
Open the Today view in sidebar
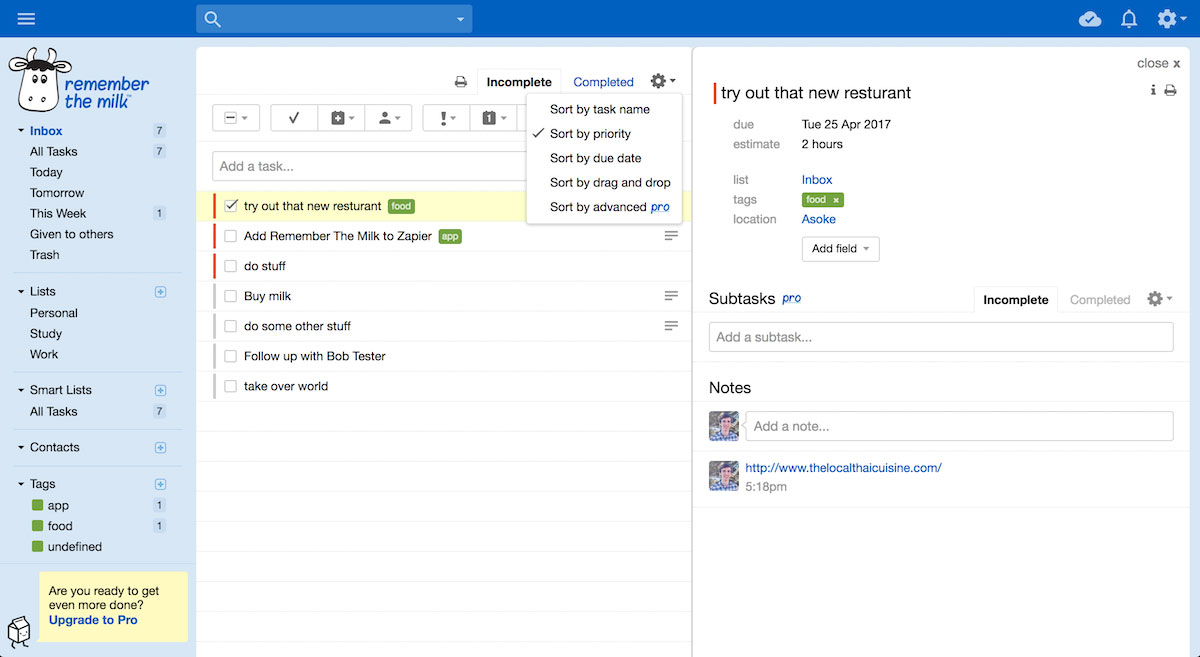pyautogui.click(x=46, y=172)
